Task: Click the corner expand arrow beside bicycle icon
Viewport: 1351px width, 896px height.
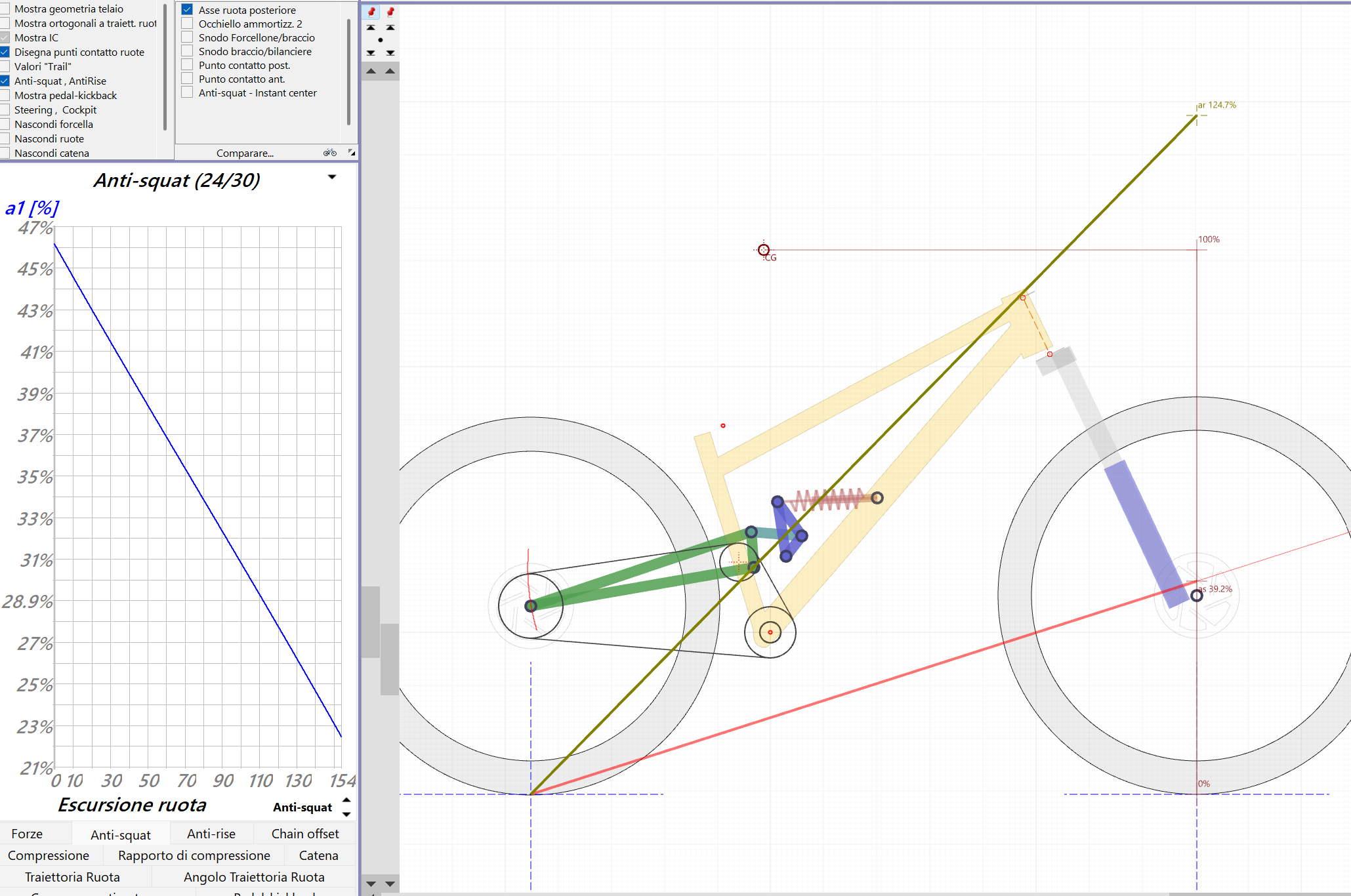Action: (352, 152)
